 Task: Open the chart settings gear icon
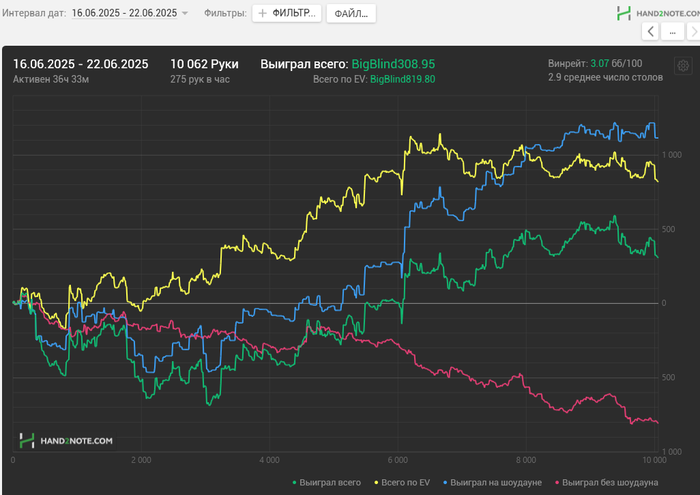pos(683,66)
